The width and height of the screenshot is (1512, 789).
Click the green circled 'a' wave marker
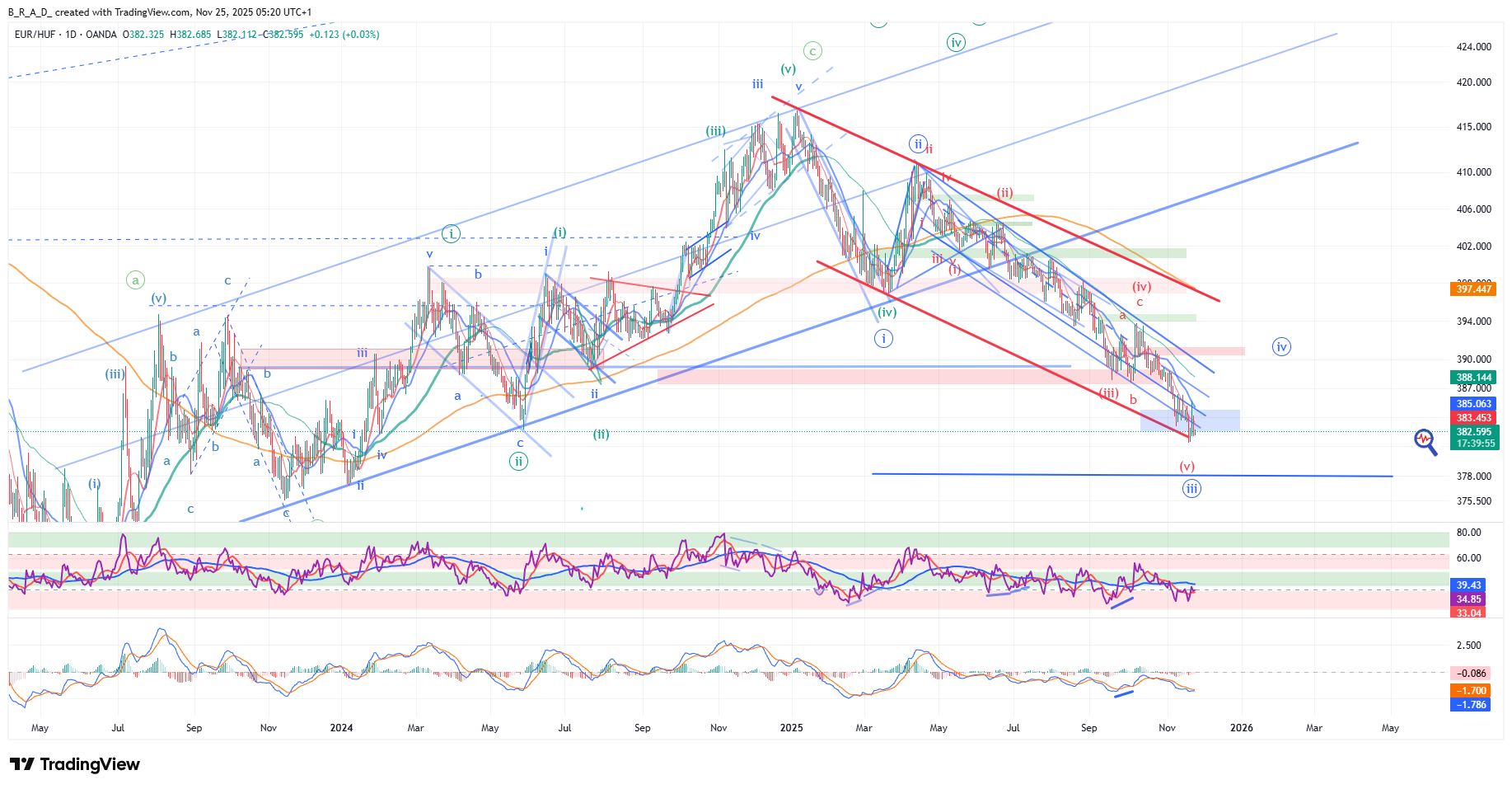click(135, 280)
